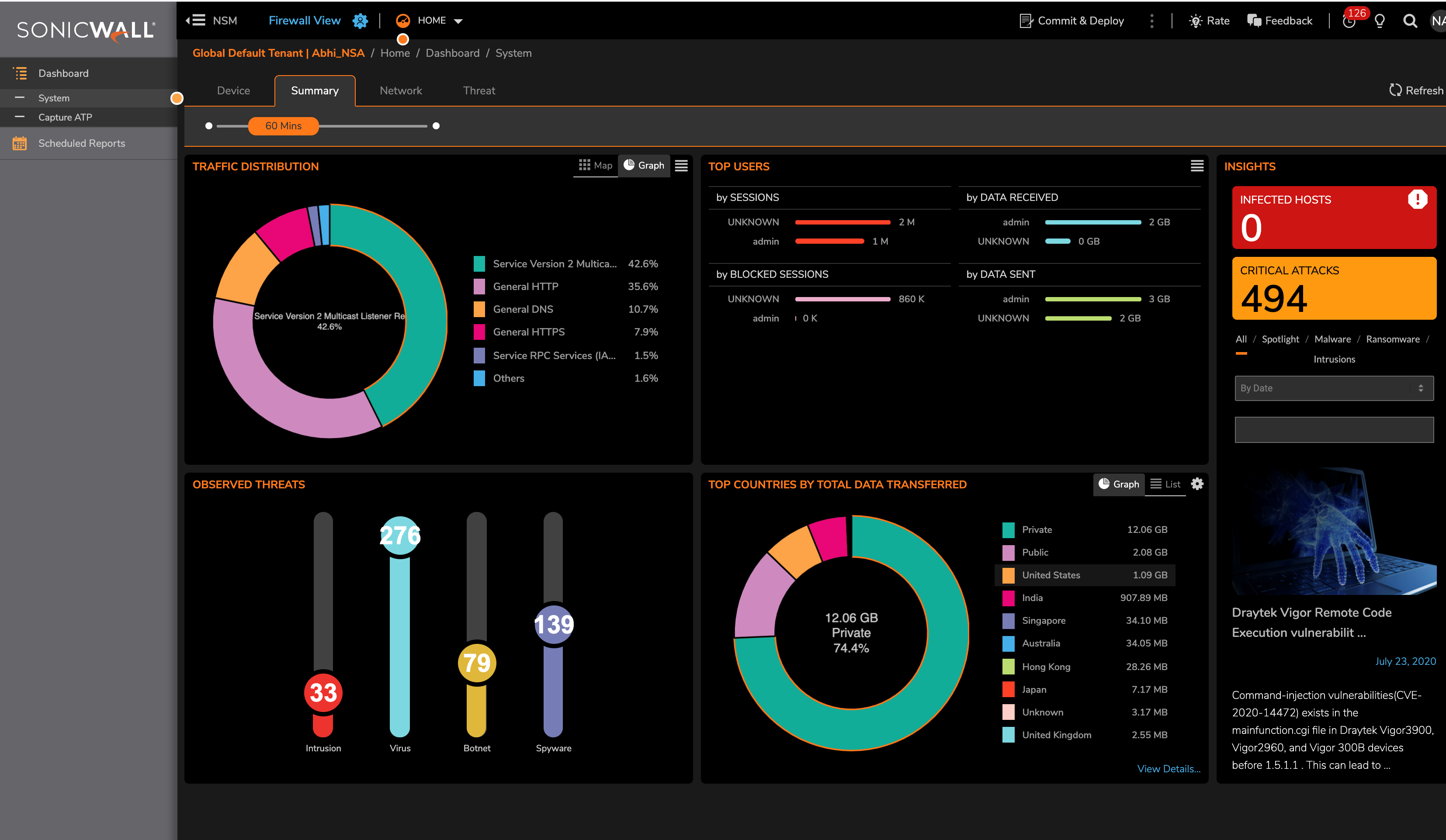1446x840 pixels.
Task: Expand the HOME dropdown arrow
Action: pyautogui.click(x=458, y=21)
